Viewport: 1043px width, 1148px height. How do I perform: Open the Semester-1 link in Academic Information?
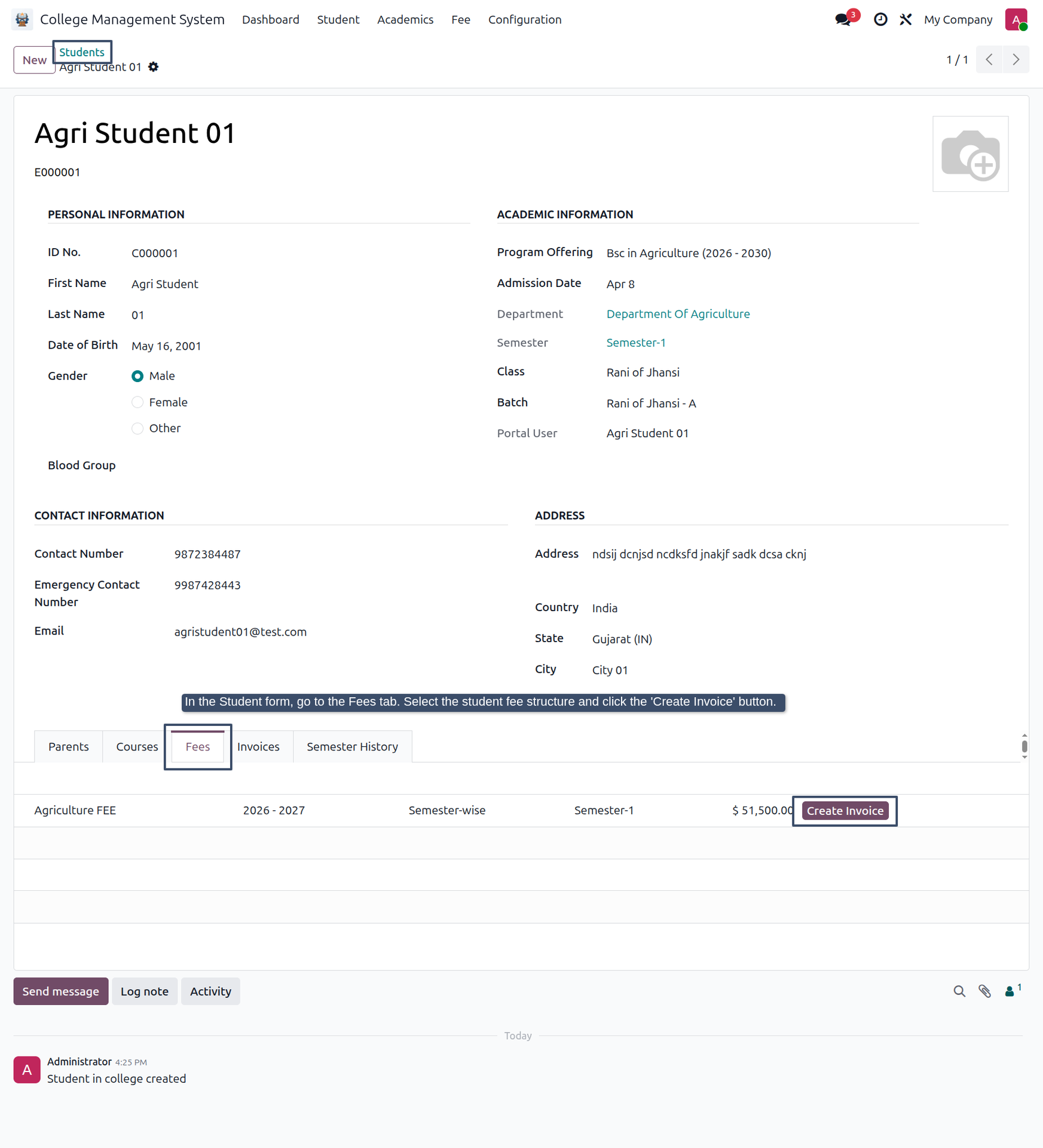click(x=636, y=343)
